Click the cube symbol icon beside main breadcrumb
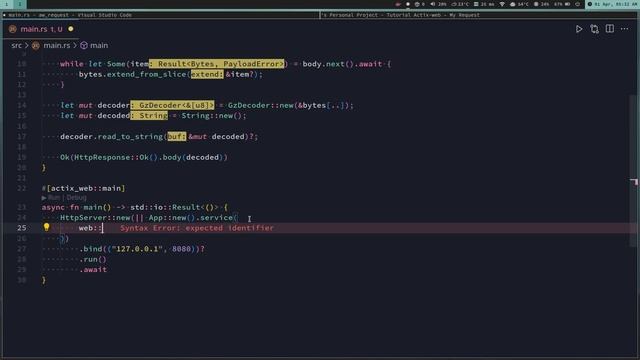The height and width of the screenshot is (360, 640). [84, 45]
